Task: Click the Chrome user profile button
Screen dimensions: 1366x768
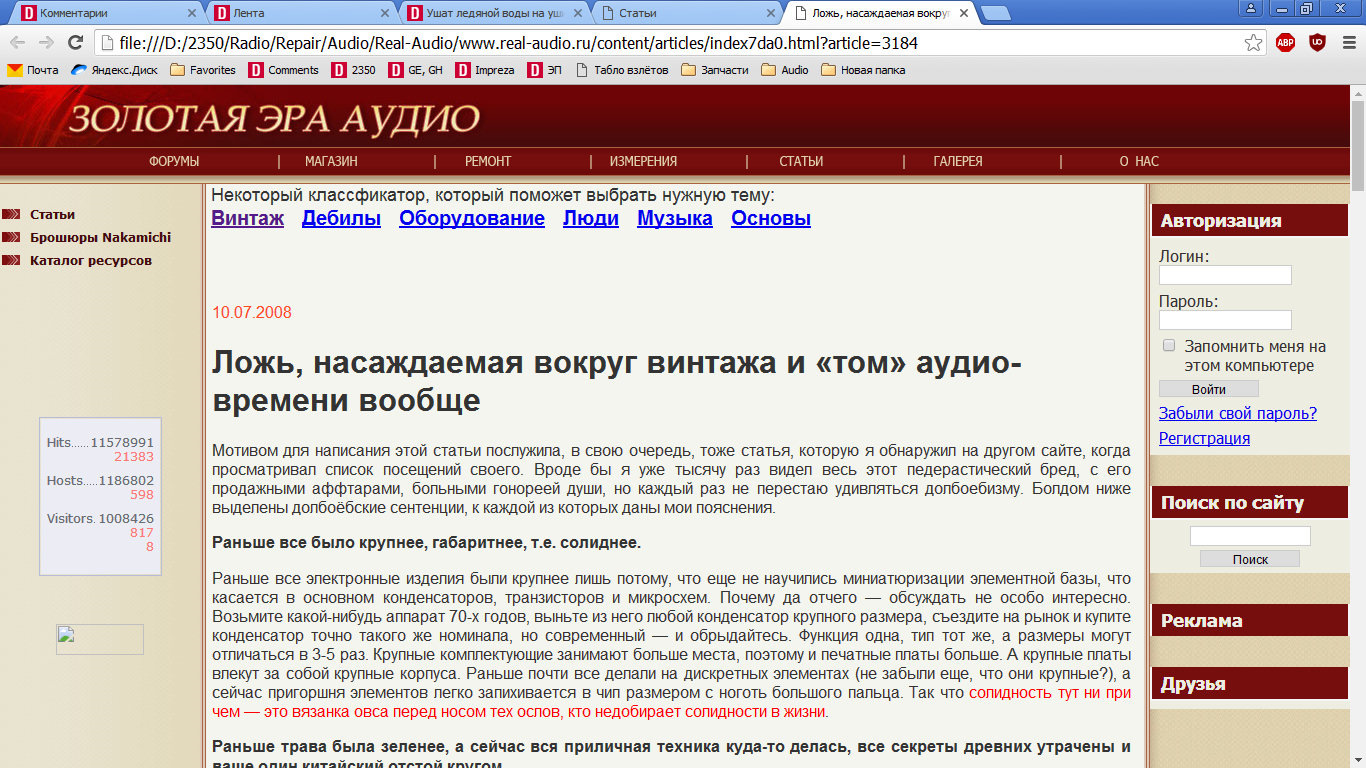Action: click(1251, 8)
